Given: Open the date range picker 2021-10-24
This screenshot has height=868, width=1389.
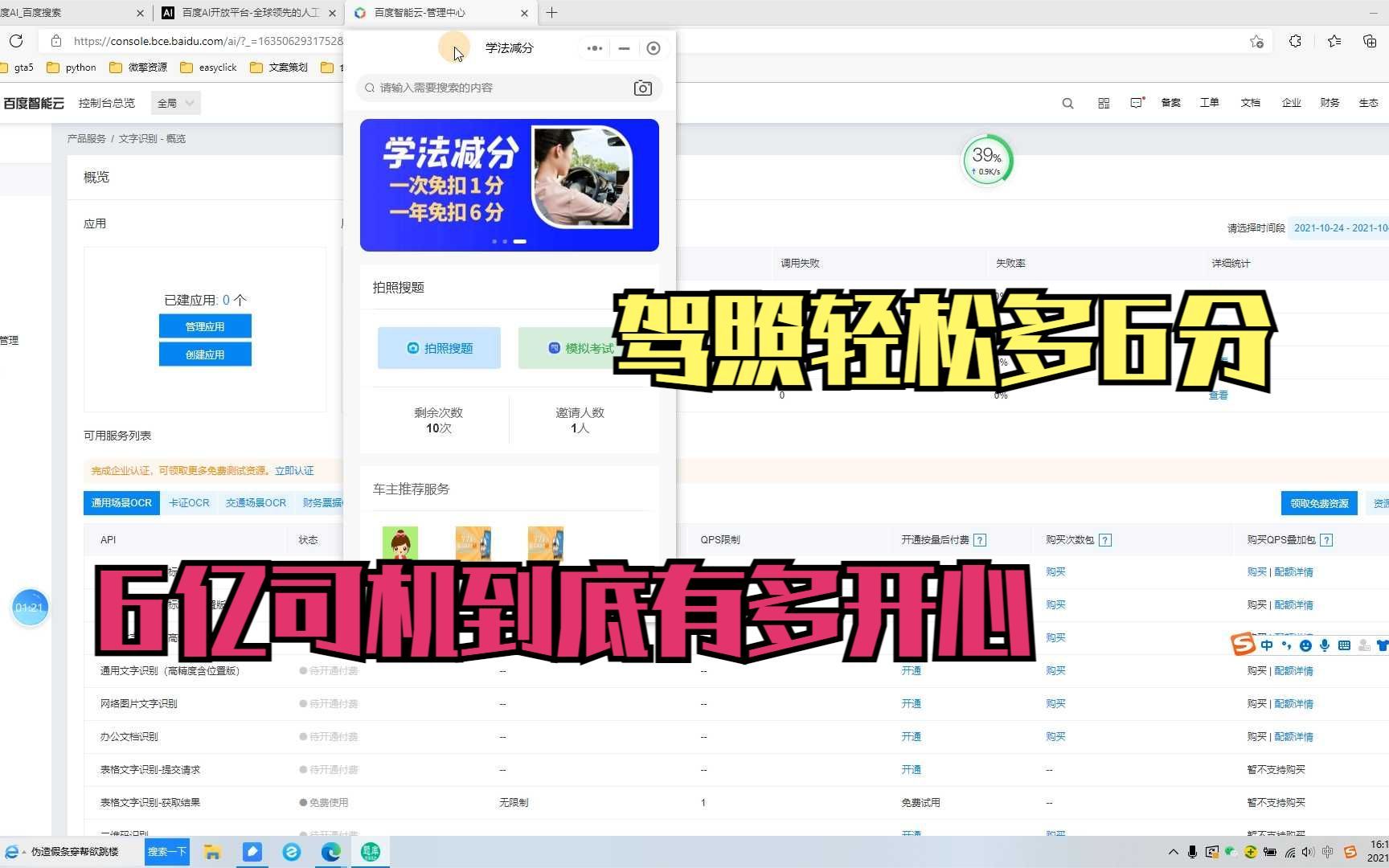Looking at the screenshot, I should point(1340,227).
